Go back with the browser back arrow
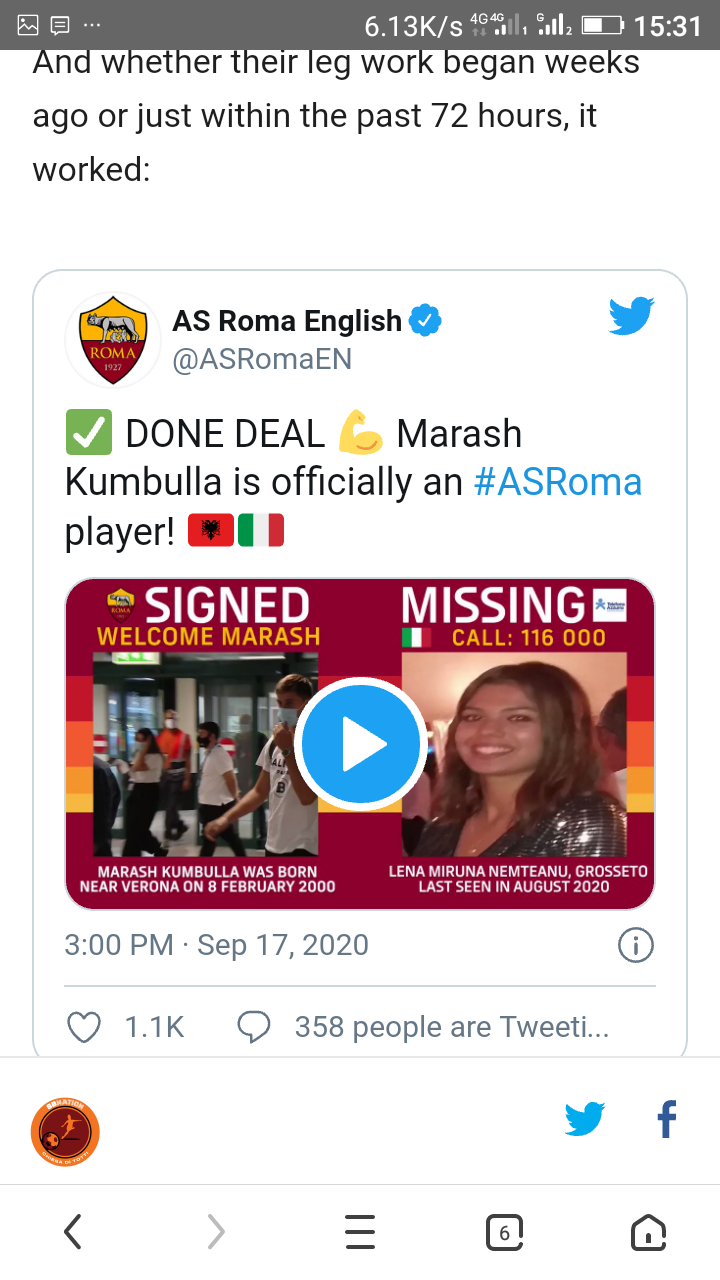This screenshot has width=720, height=1280. tap(72, 1232)
